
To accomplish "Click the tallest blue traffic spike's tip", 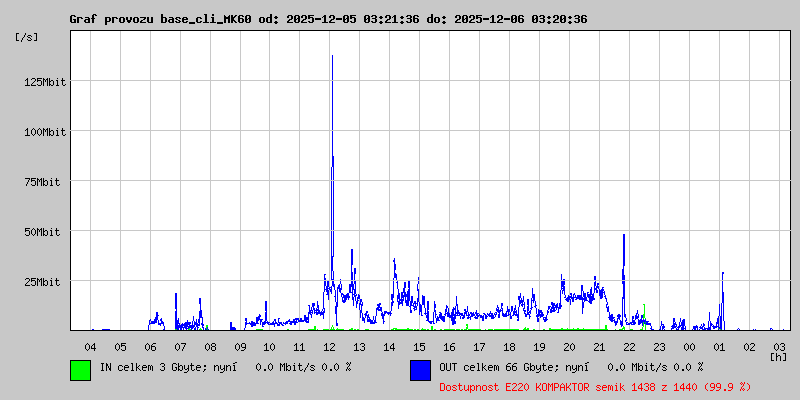I will pos(332,57).
